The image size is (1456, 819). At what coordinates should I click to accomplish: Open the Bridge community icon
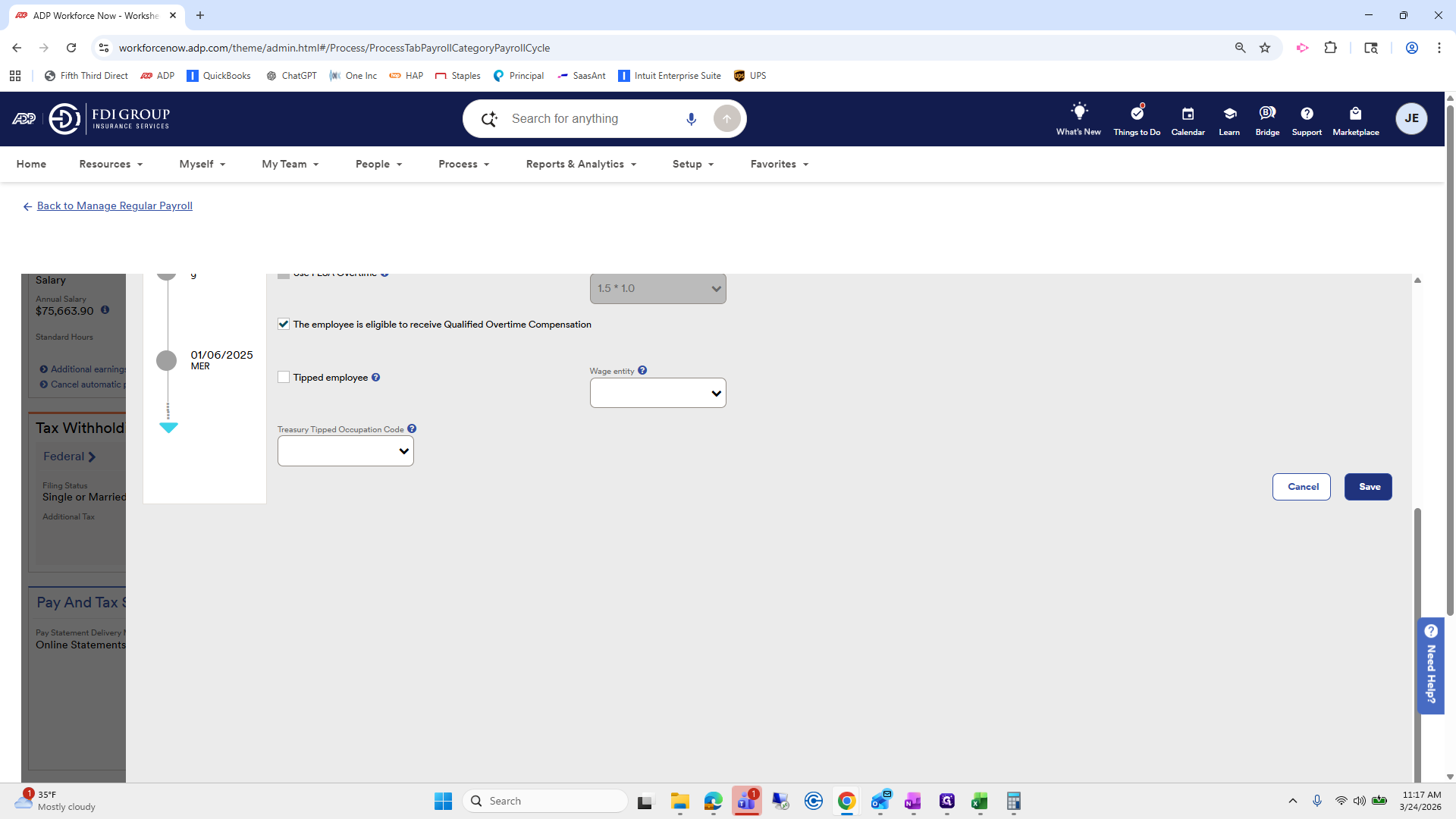[1267, 114]
